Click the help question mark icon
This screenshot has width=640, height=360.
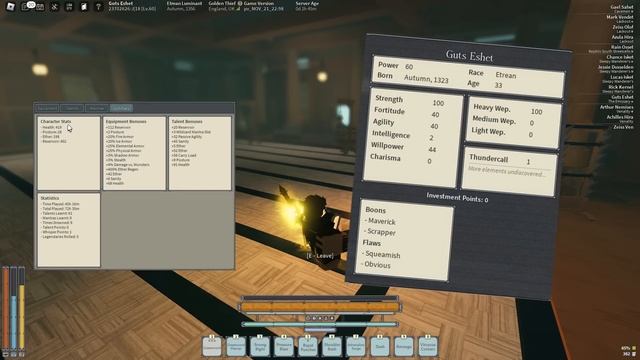(98, 7)
